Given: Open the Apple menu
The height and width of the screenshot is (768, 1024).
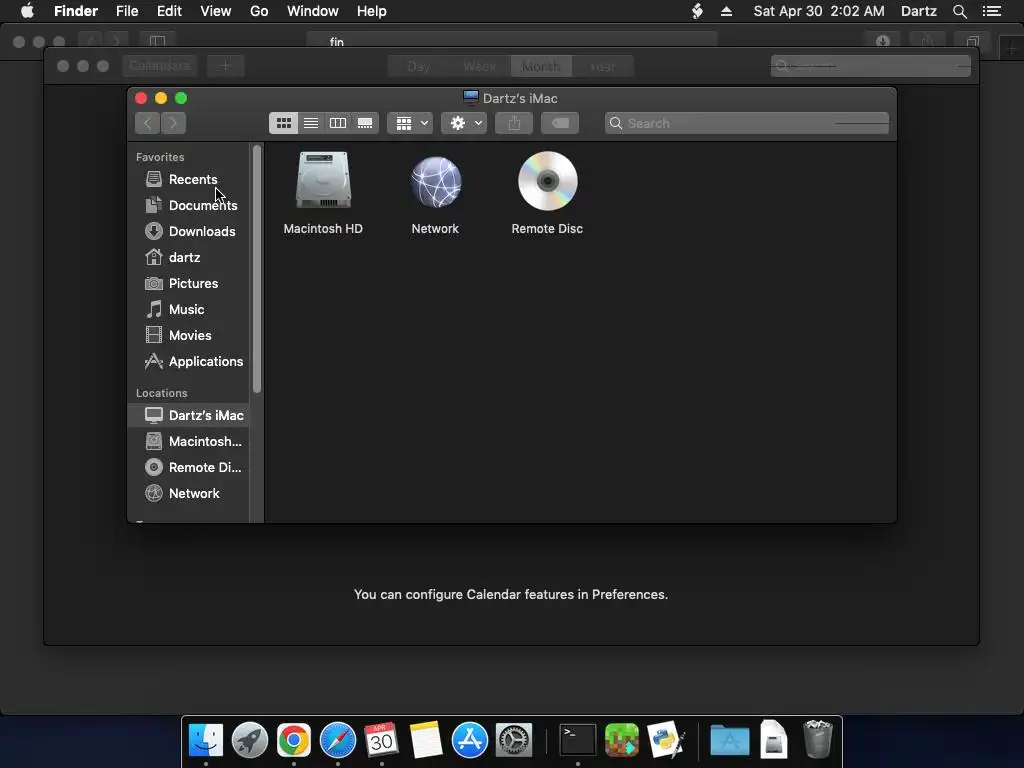Looking at the screenshot, I should click(27, 11).
